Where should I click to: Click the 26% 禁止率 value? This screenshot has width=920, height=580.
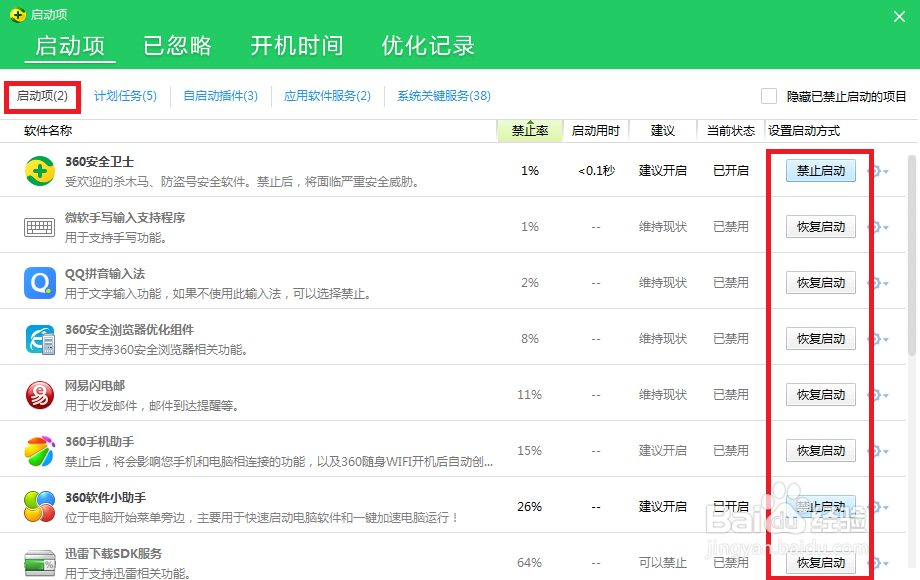[x=529, y=507]
